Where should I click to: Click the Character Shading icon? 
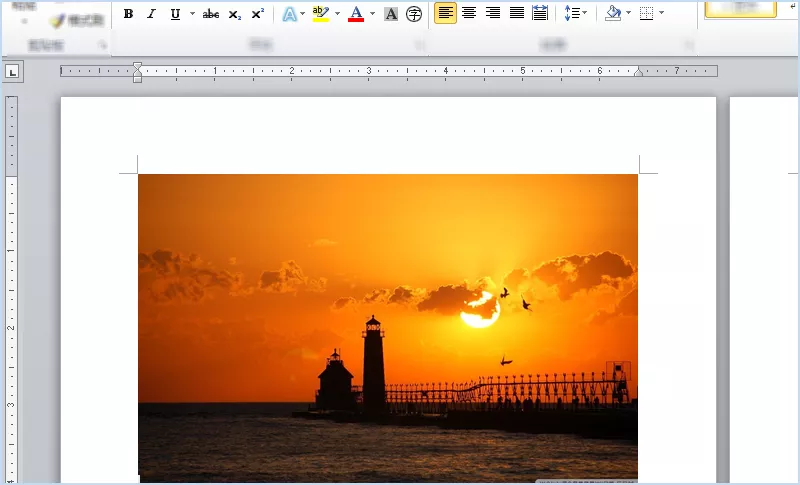click(391, 14)
